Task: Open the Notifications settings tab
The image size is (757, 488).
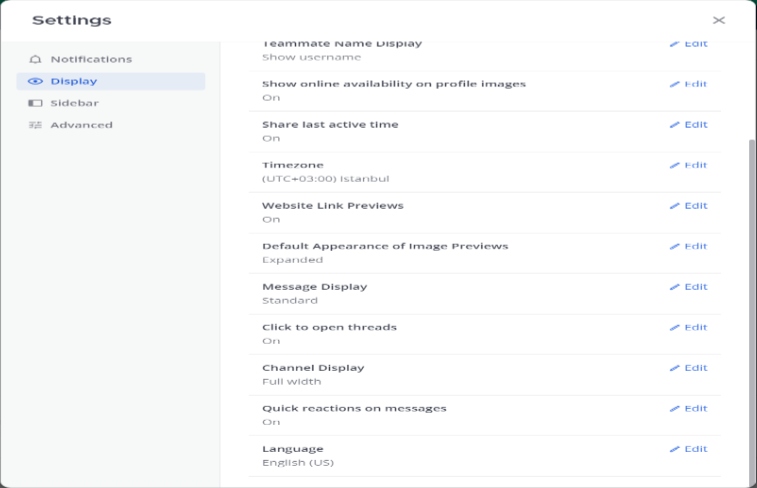Action: (91, 60)
